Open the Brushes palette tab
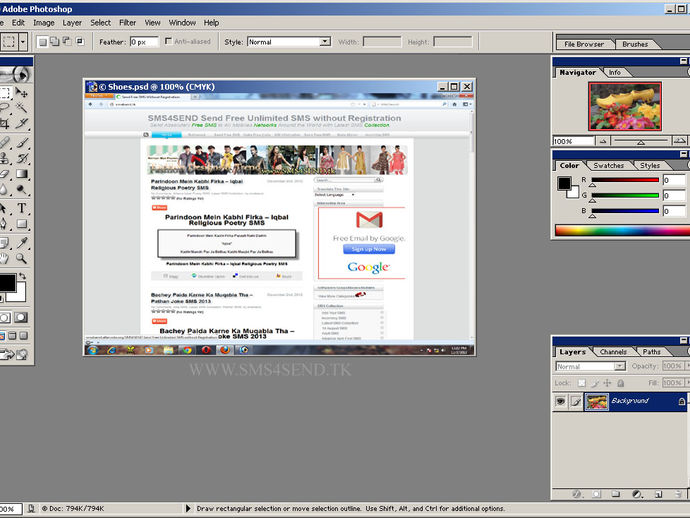 pos(635,44)
